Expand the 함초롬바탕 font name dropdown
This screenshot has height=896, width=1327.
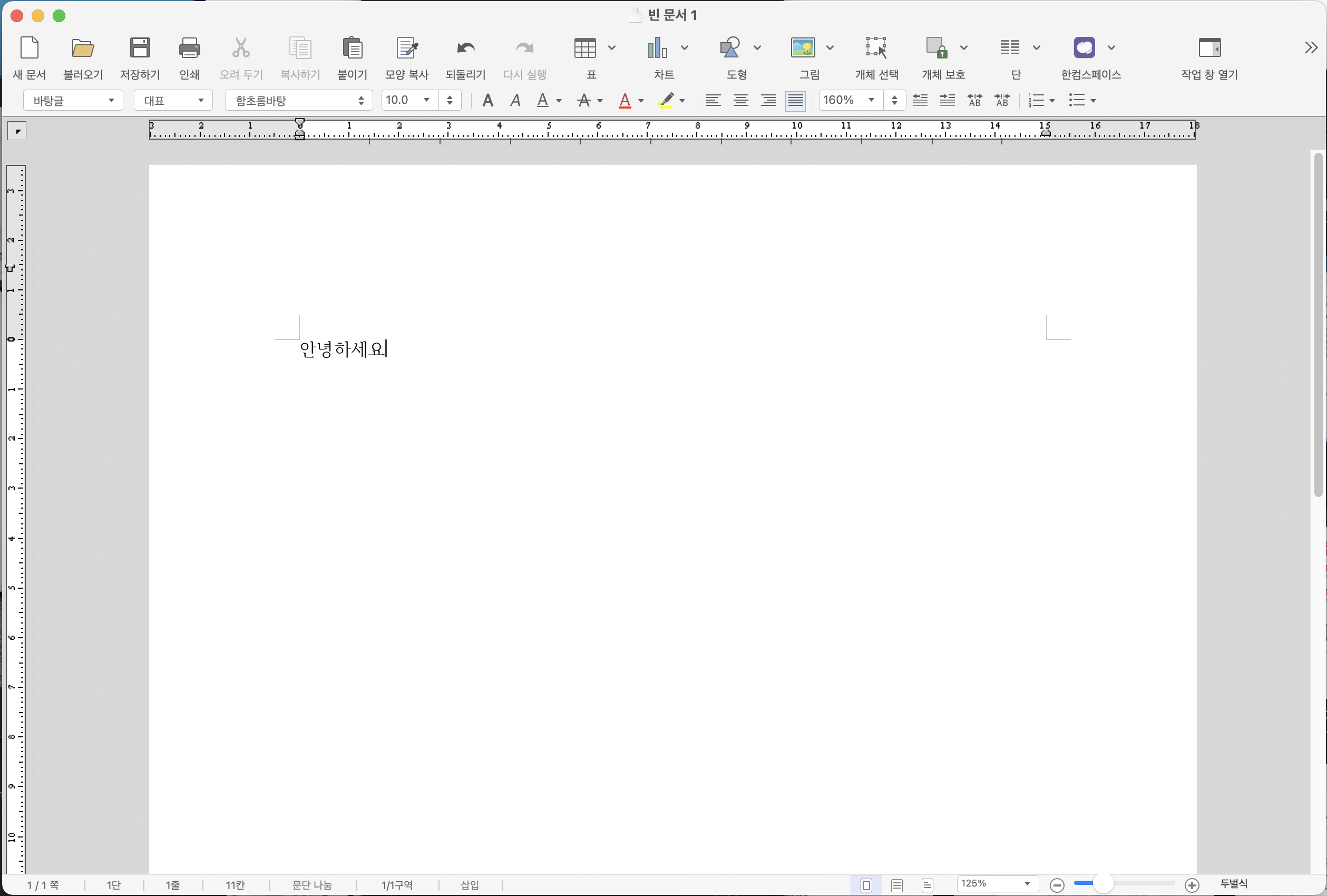pyautogui.click(x=299, y=101)
